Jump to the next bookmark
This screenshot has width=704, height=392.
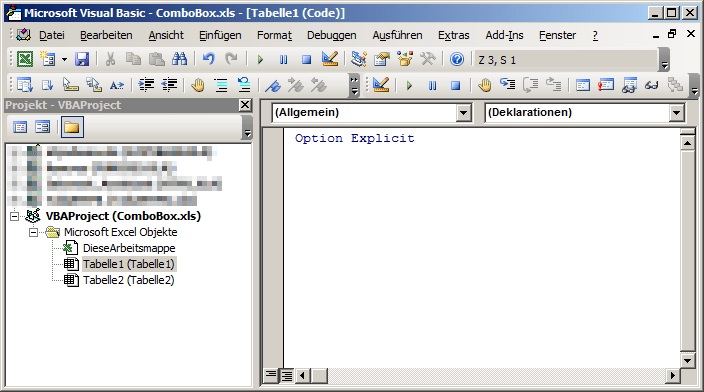pos(295,85)
